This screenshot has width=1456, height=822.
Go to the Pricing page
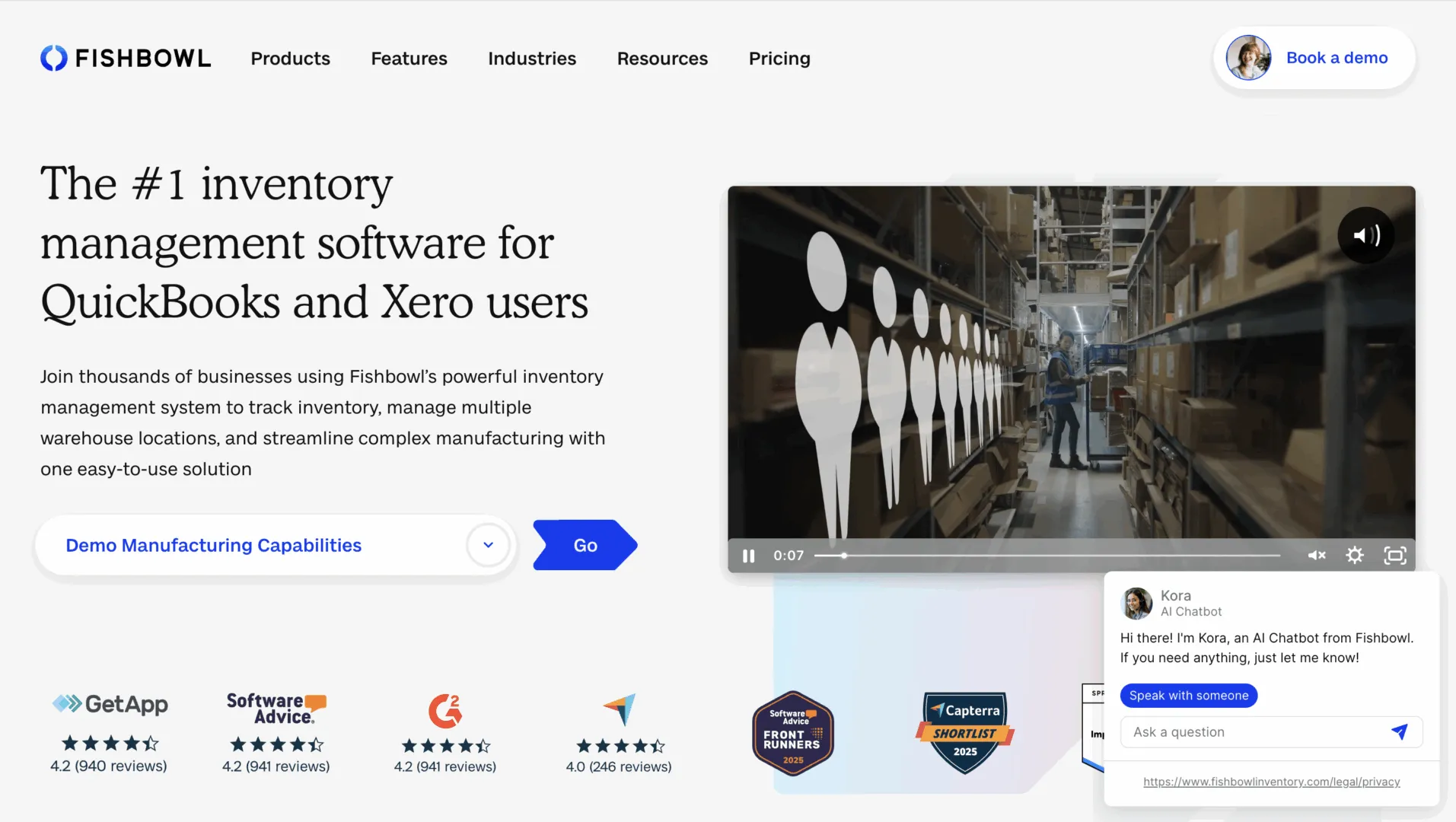[x=779, y=59]
